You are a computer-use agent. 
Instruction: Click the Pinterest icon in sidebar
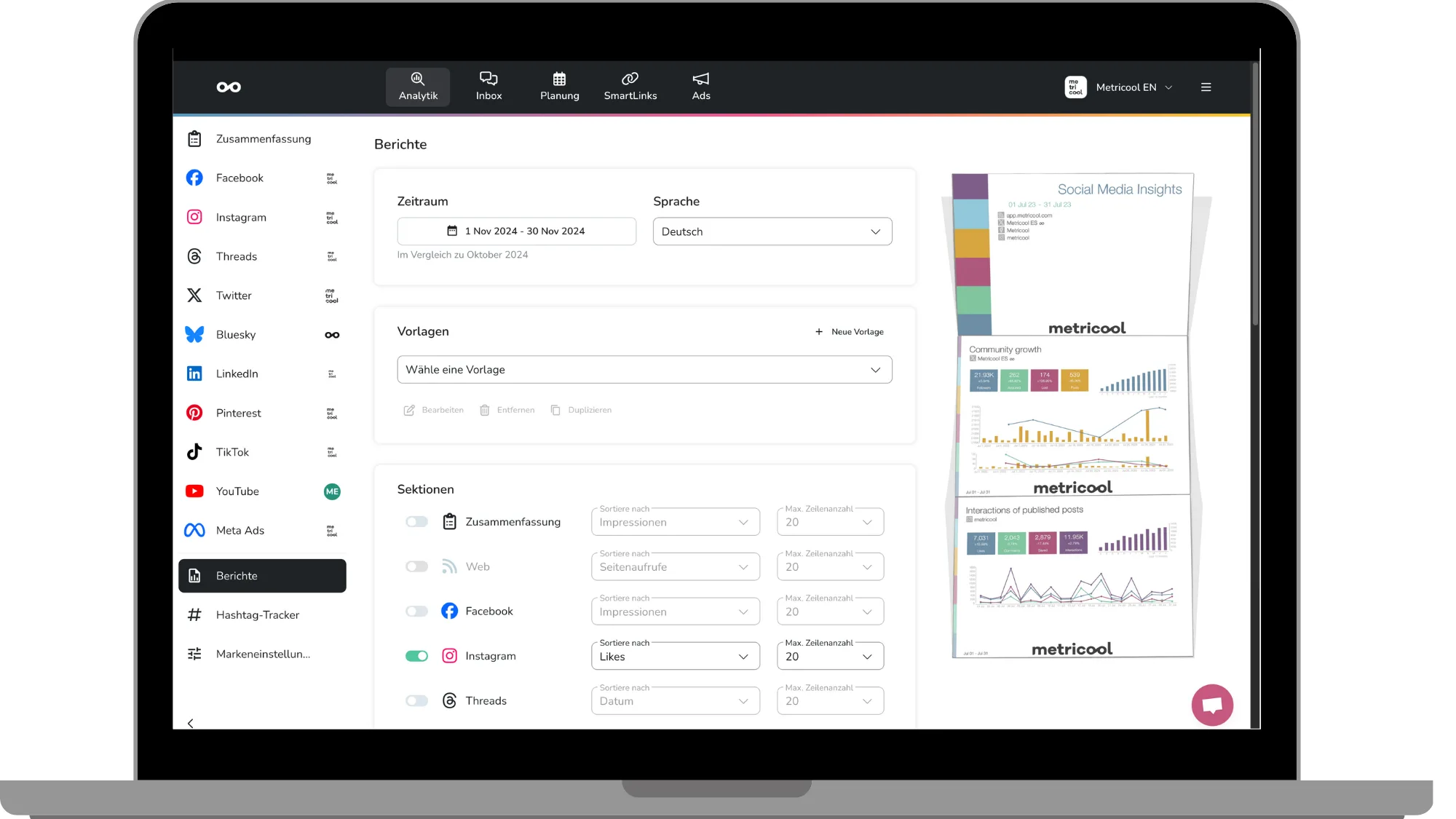(x=194, y=413)
